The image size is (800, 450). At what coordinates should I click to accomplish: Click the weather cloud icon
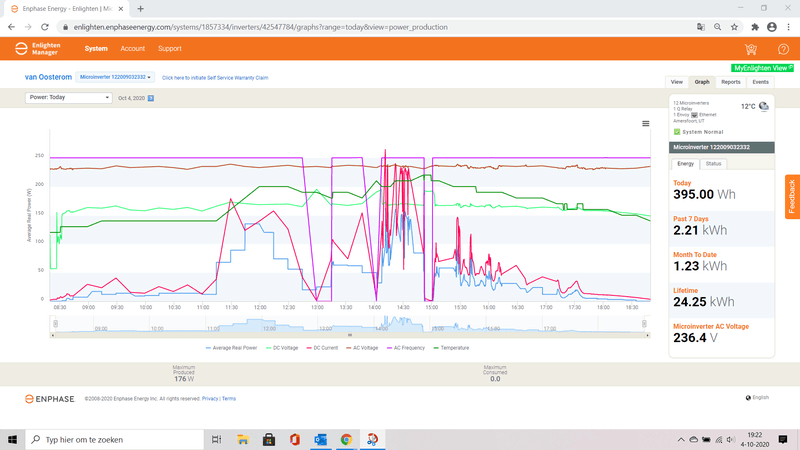click(x=764, y=106)
